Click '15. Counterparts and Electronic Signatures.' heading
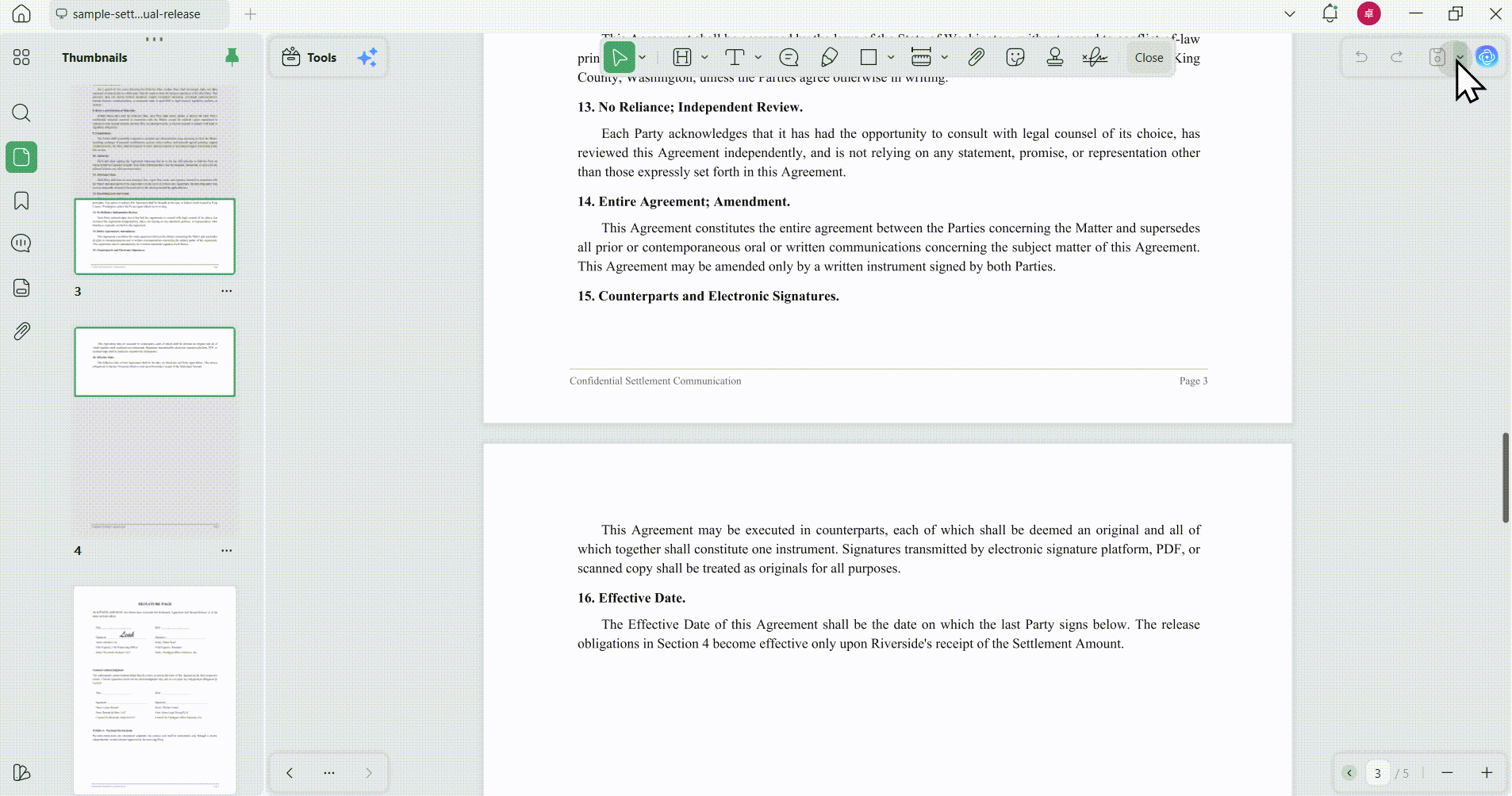1512x796 pixels. [x=708, y=296]
